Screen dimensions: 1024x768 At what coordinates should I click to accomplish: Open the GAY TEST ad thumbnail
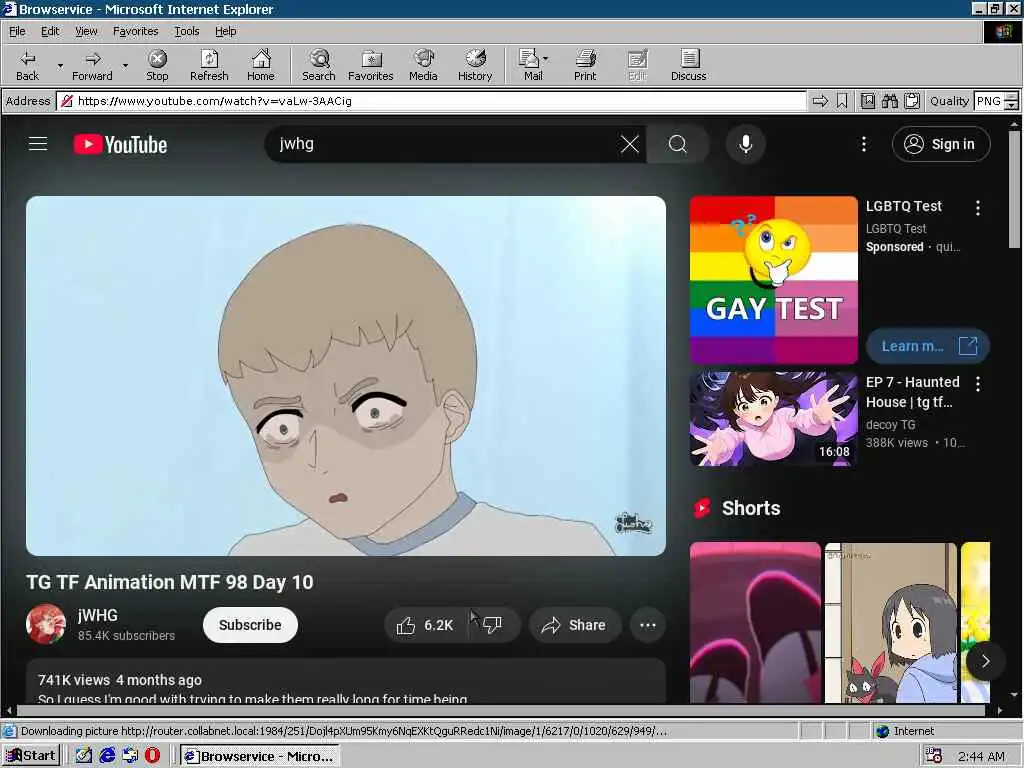pos(773,280)
